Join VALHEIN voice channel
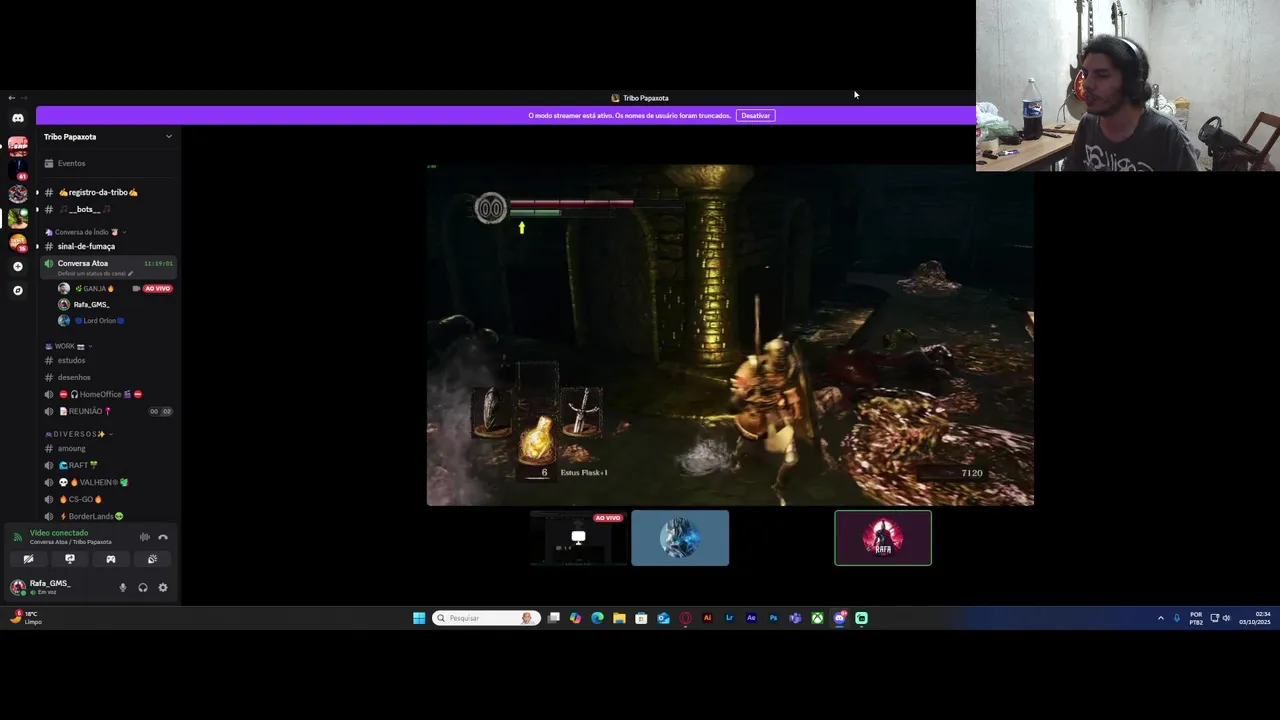Image resolution: width=1280 pixels, height=720 pixels. point(93,482)
